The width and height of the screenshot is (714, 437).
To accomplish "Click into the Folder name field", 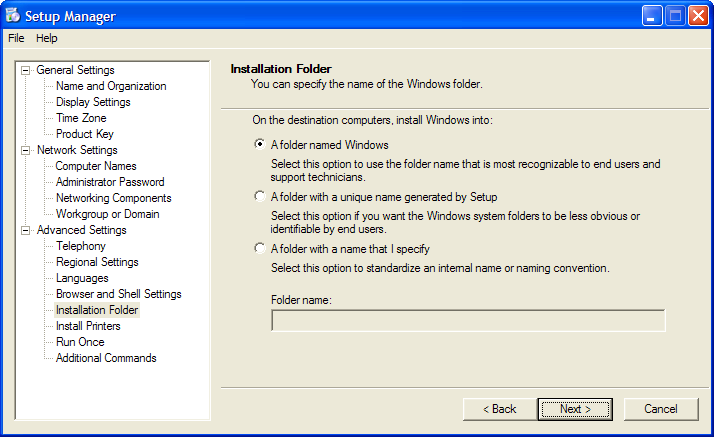I will coord(468,320).
